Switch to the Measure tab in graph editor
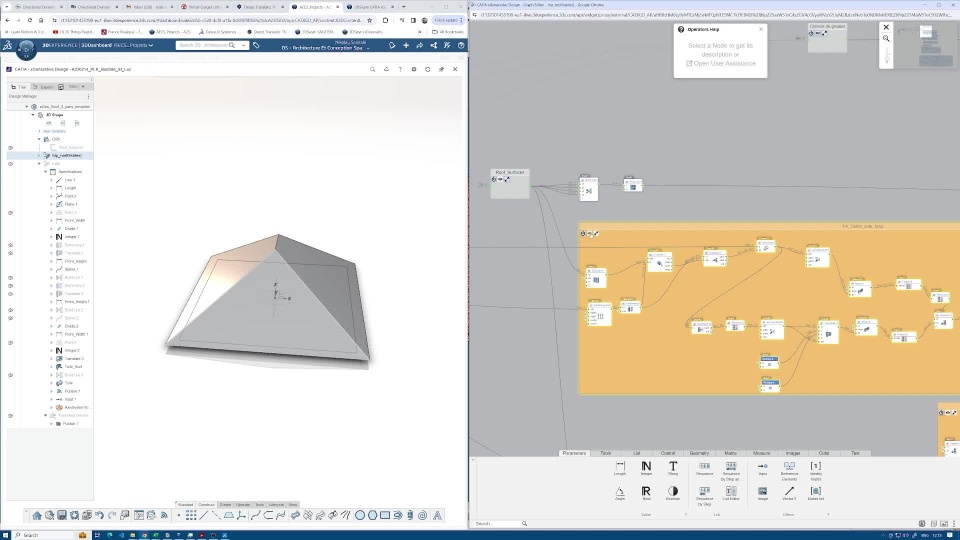 point(762,453)
